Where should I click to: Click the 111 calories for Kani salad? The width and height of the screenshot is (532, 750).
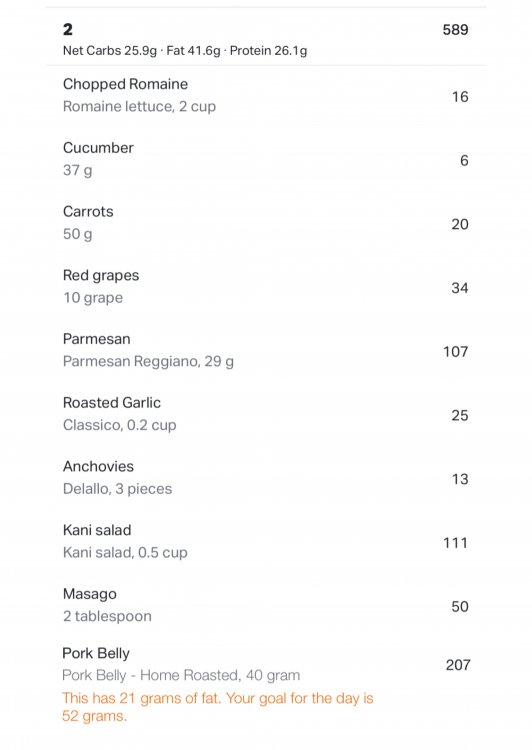(x=455, y=543)
